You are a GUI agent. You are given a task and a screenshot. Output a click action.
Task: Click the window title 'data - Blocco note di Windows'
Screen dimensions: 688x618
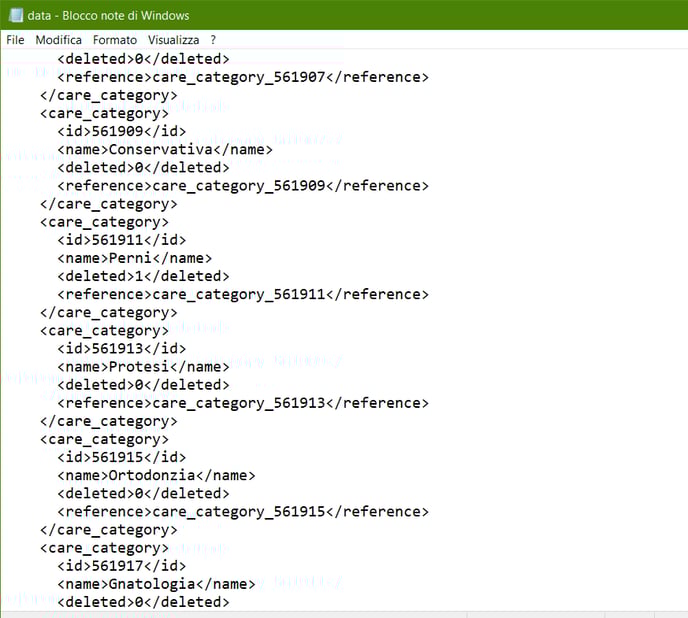click(108, 16)
